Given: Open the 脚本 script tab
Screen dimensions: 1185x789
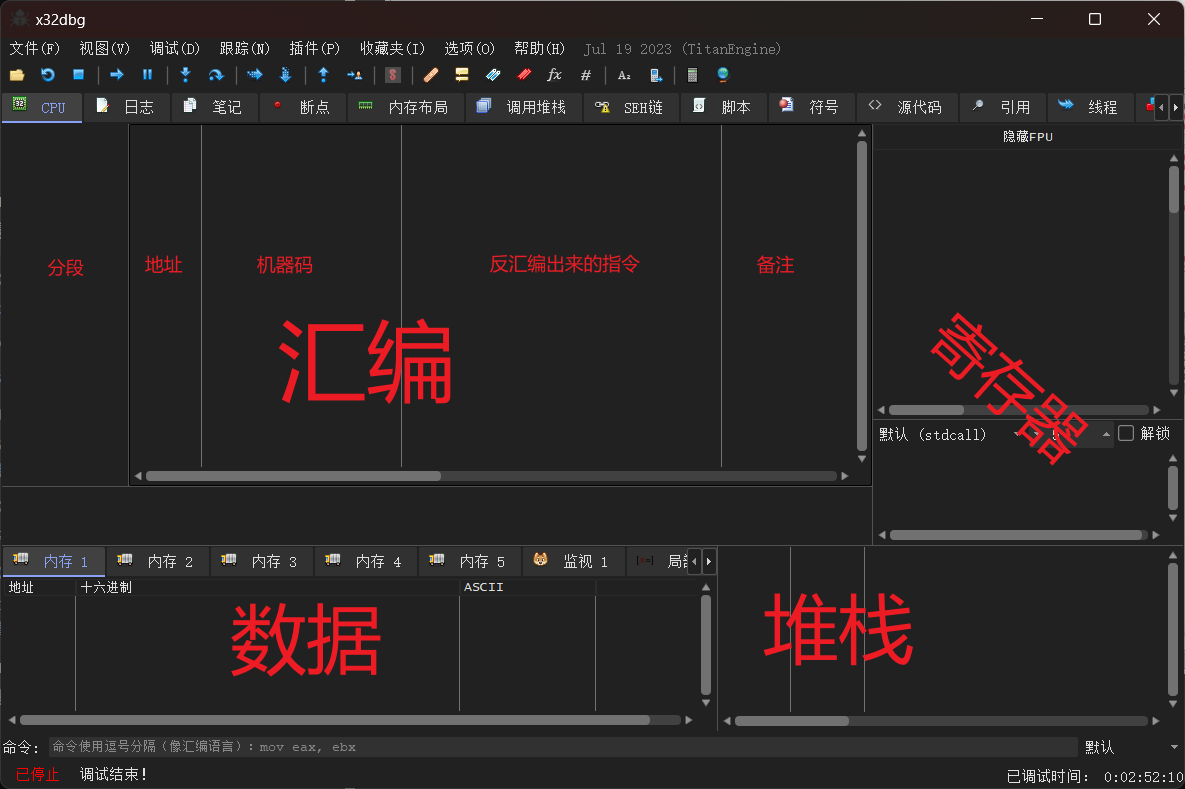Looking at the screenshot, I should coord(724,107).
